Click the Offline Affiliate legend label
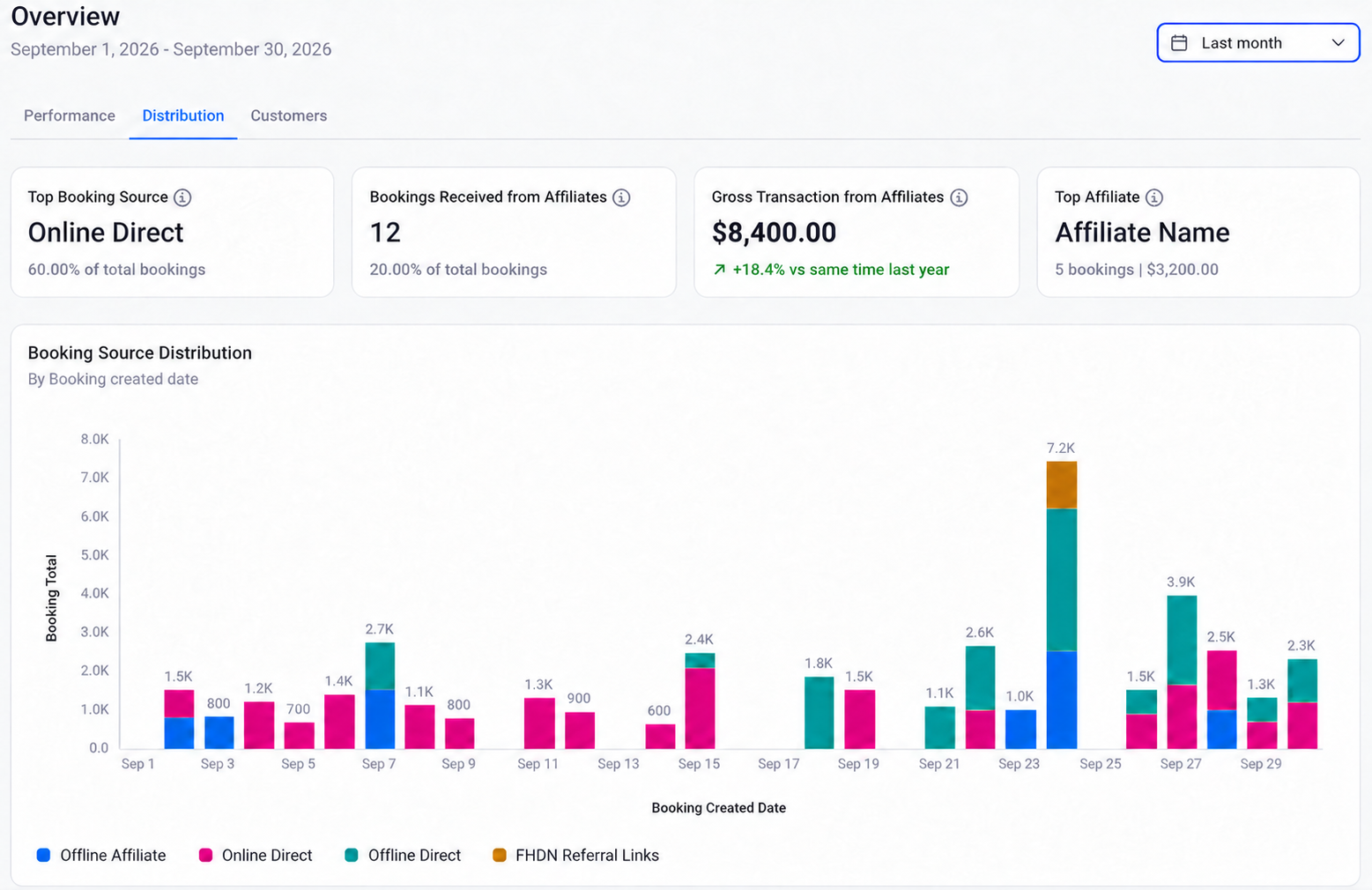The height and width of the screenshot is (890, 1372). click(113, 855)
